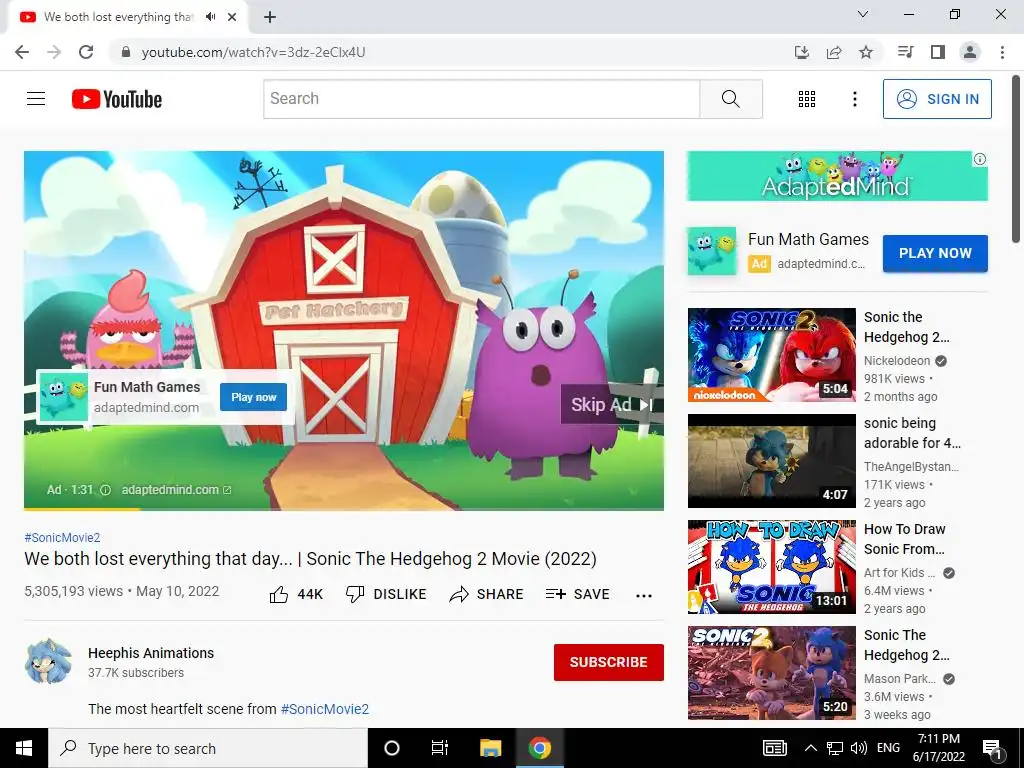Save video to playlist via SAVE
Image resolution: width=1024 pixels, height=768 pixels.
tap(577, 594)
